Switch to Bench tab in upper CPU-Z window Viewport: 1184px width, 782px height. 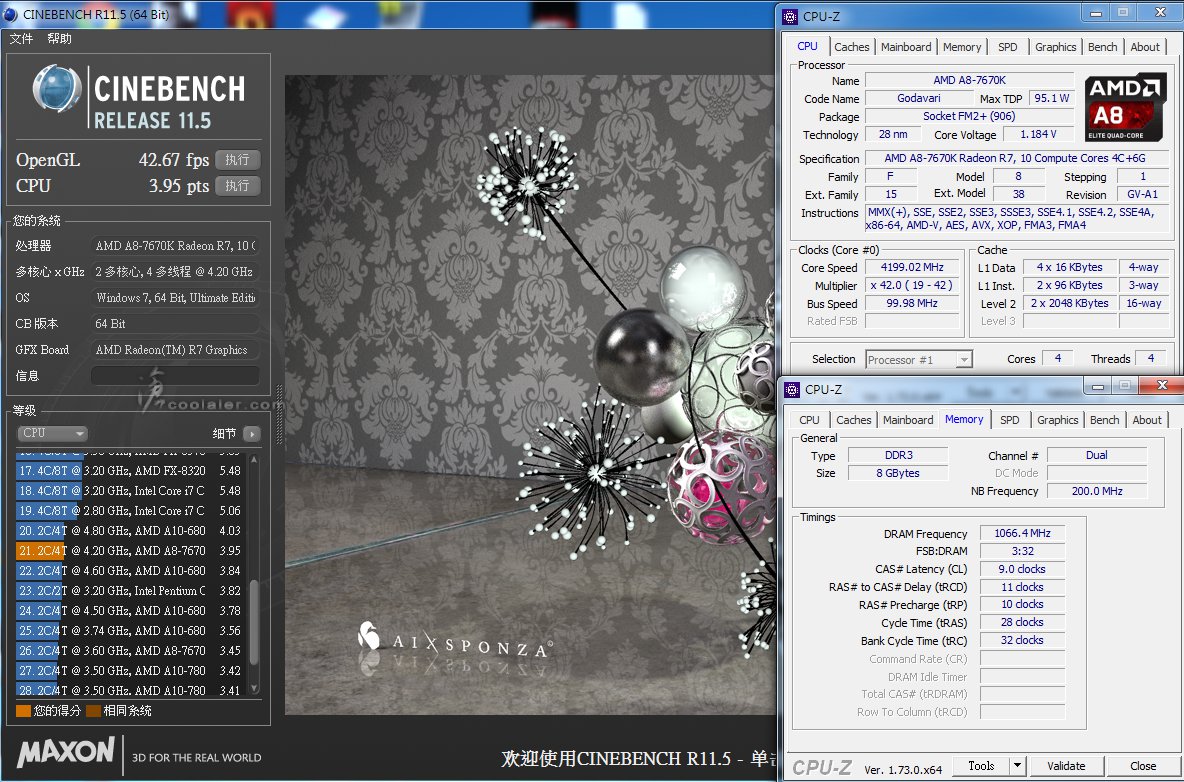[1102, 47]
